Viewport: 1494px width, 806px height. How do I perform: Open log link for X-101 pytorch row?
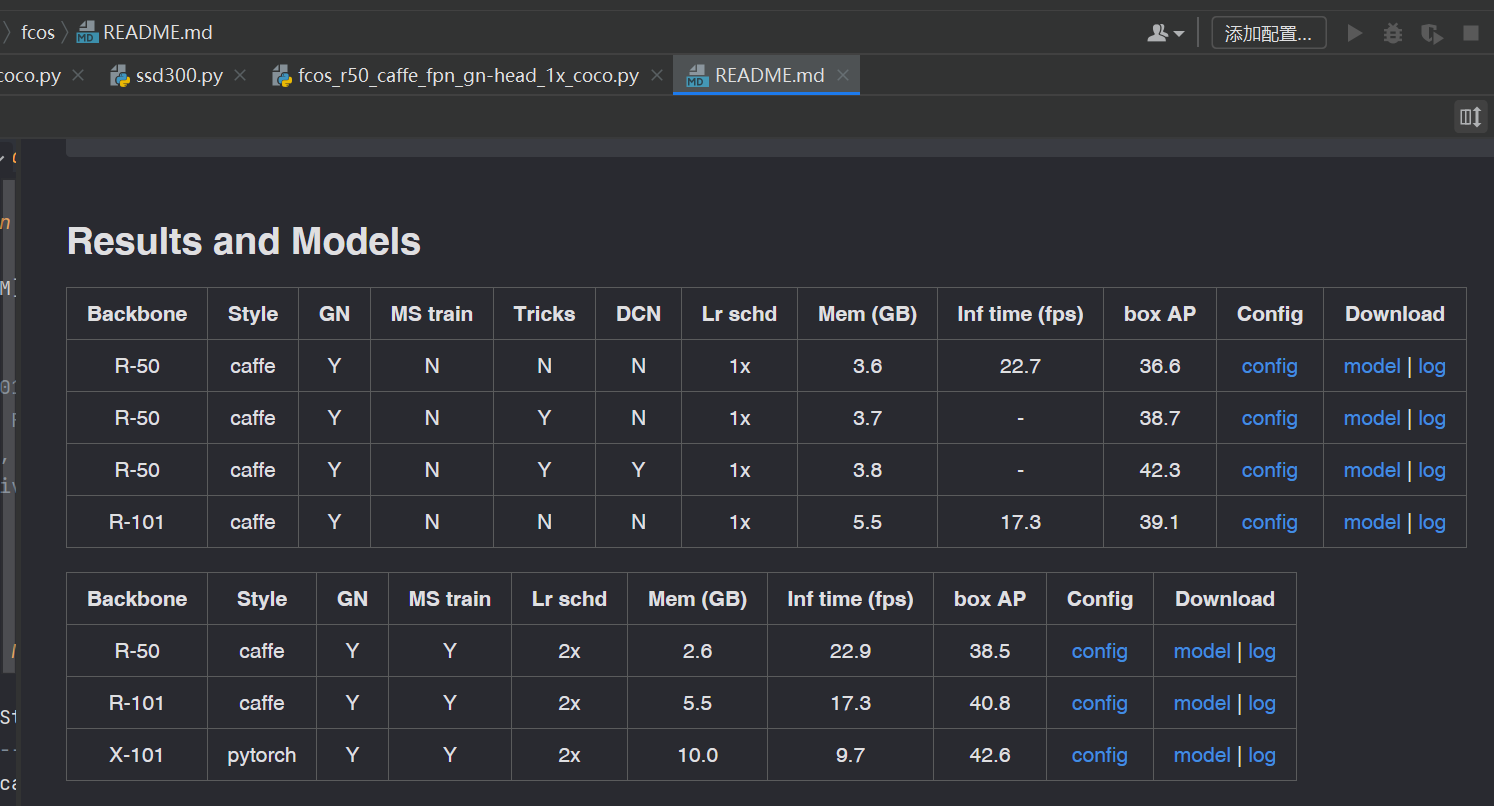tap(1262, 755)
